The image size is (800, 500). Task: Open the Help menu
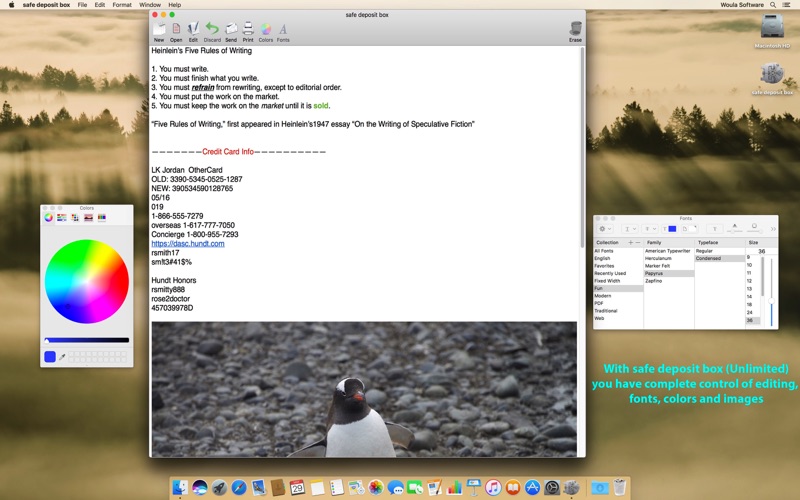coord(174,5)
